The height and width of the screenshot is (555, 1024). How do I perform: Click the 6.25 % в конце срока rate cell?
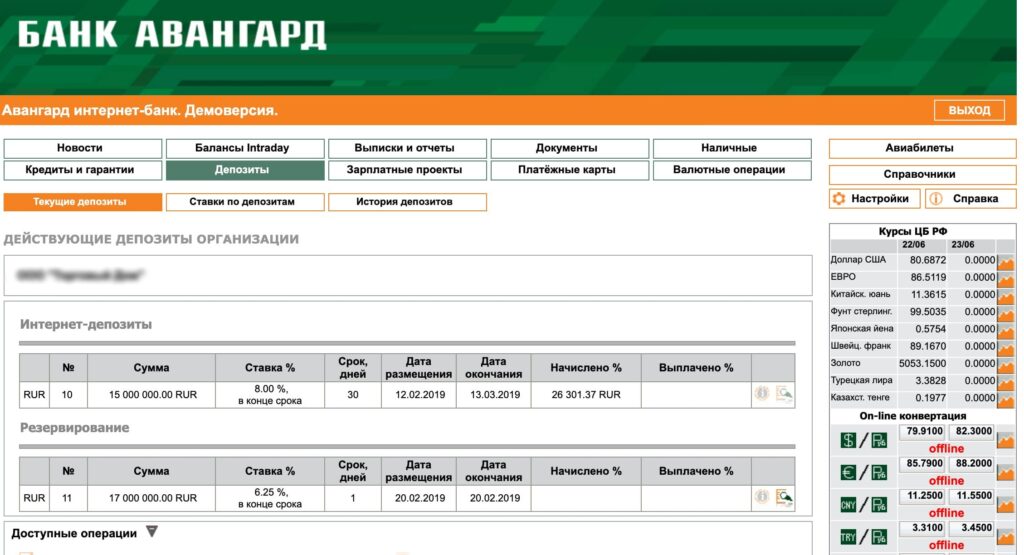pyautogui.click(x=270, y=498)
